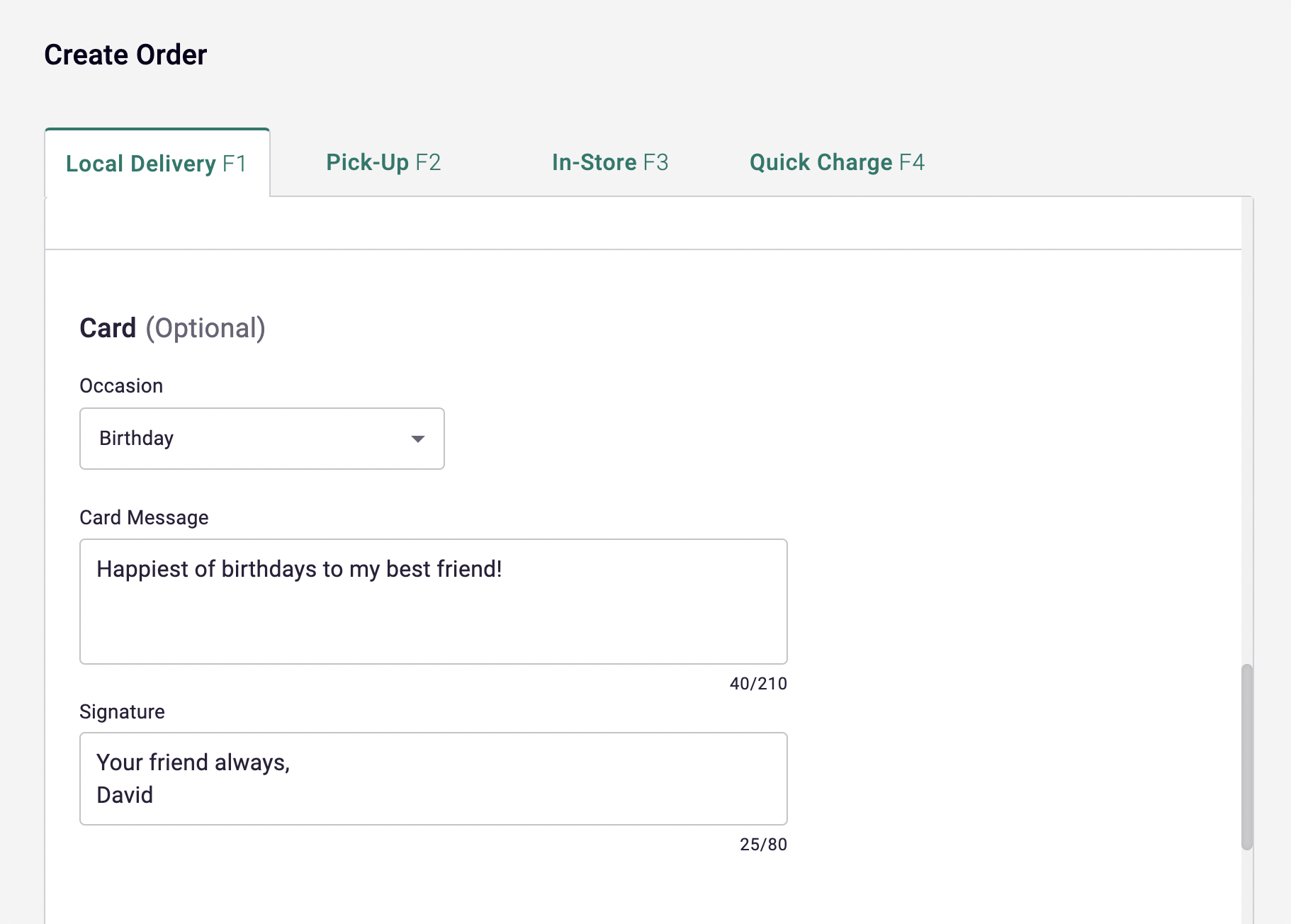Click the 'Occasion' field label

[x=121, y=385]
